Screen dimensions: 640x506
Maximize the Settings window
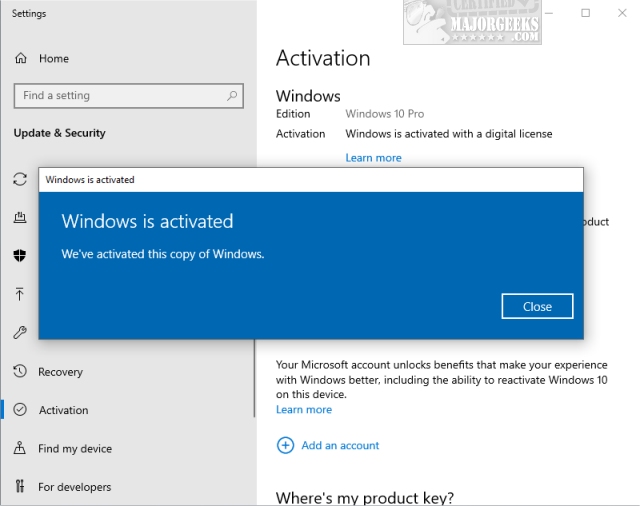pyautogui.click(x=585, y=13)
